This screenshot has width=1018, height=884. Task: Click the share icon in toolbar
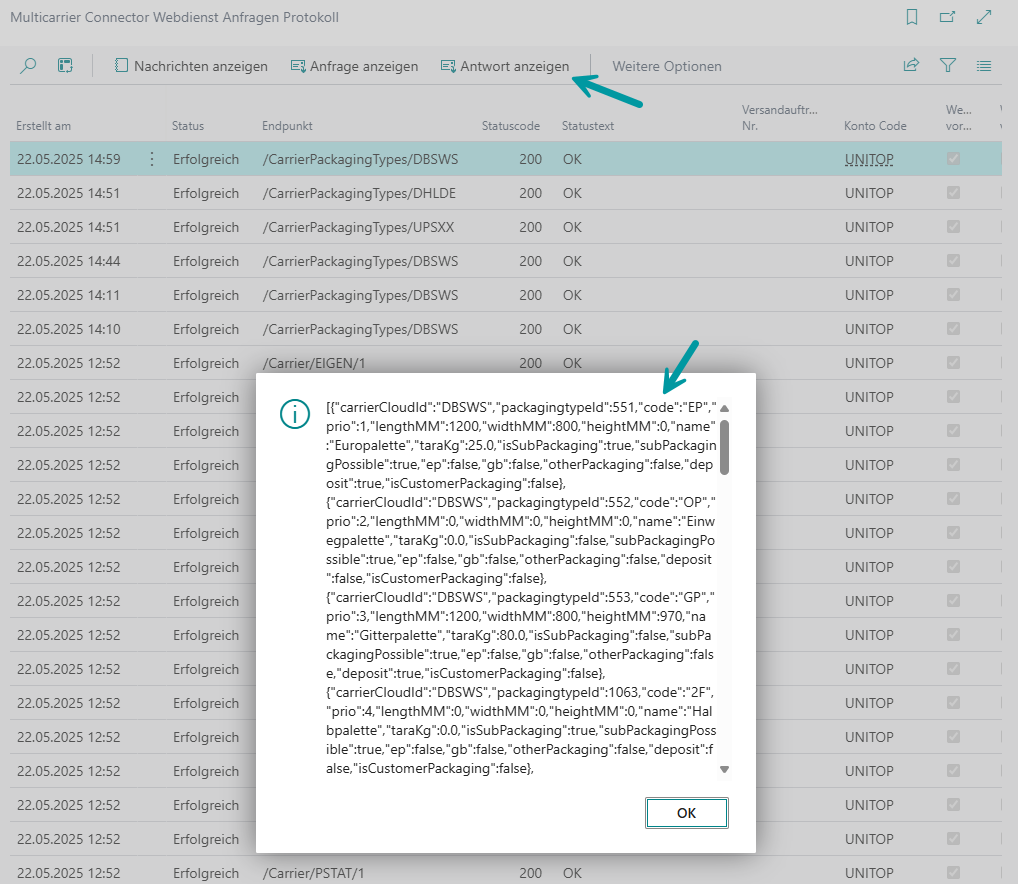(x=911, y=66)
